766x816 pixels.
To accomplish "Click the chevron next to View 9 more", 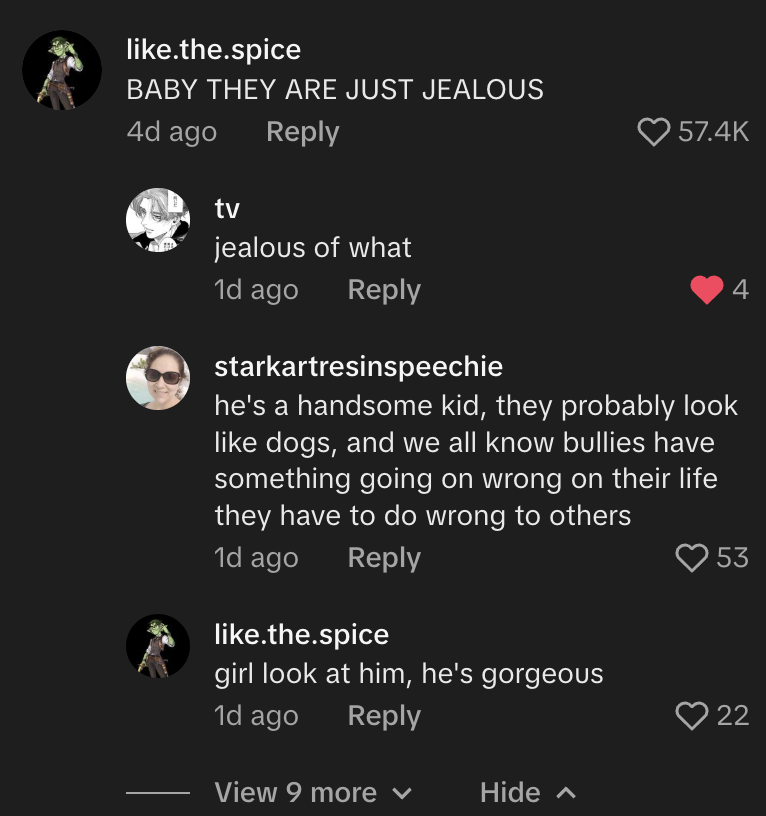I will 402,794.
